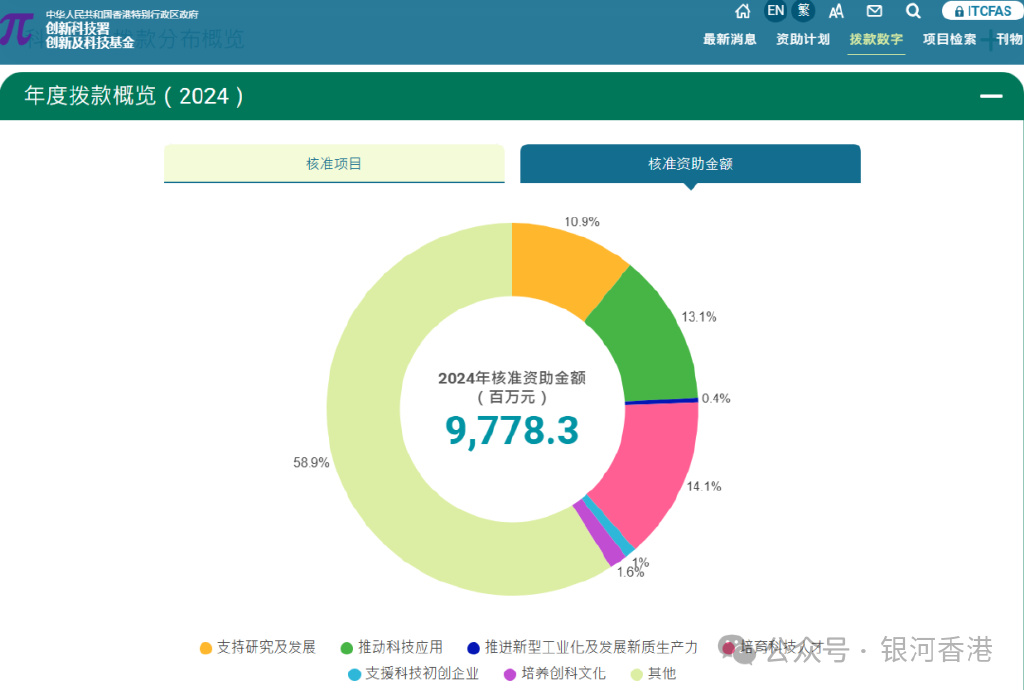Image resolution: width=1024 pixels, height=690 pixels.
Task: Collapse the 年度拨款概览 panel
Action: pyautogui.click(x=991, y=96)
